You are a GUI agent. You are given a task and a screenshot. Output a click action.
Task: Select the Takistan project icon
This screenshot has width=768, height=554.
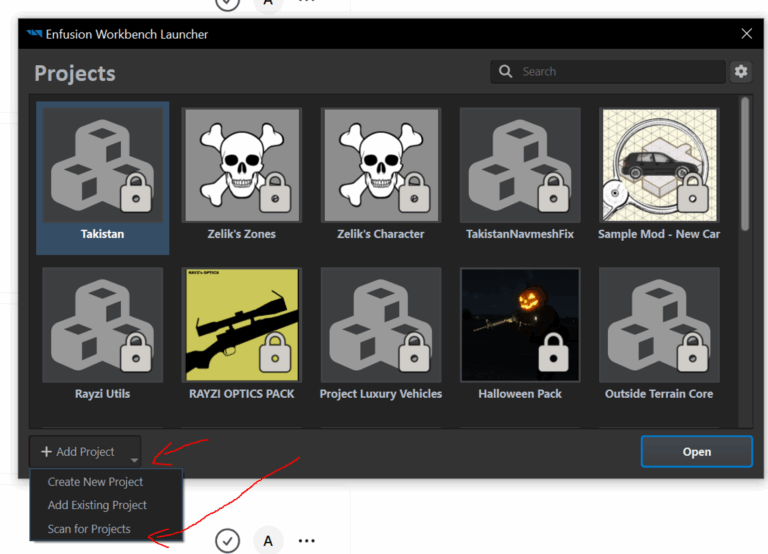102,166
